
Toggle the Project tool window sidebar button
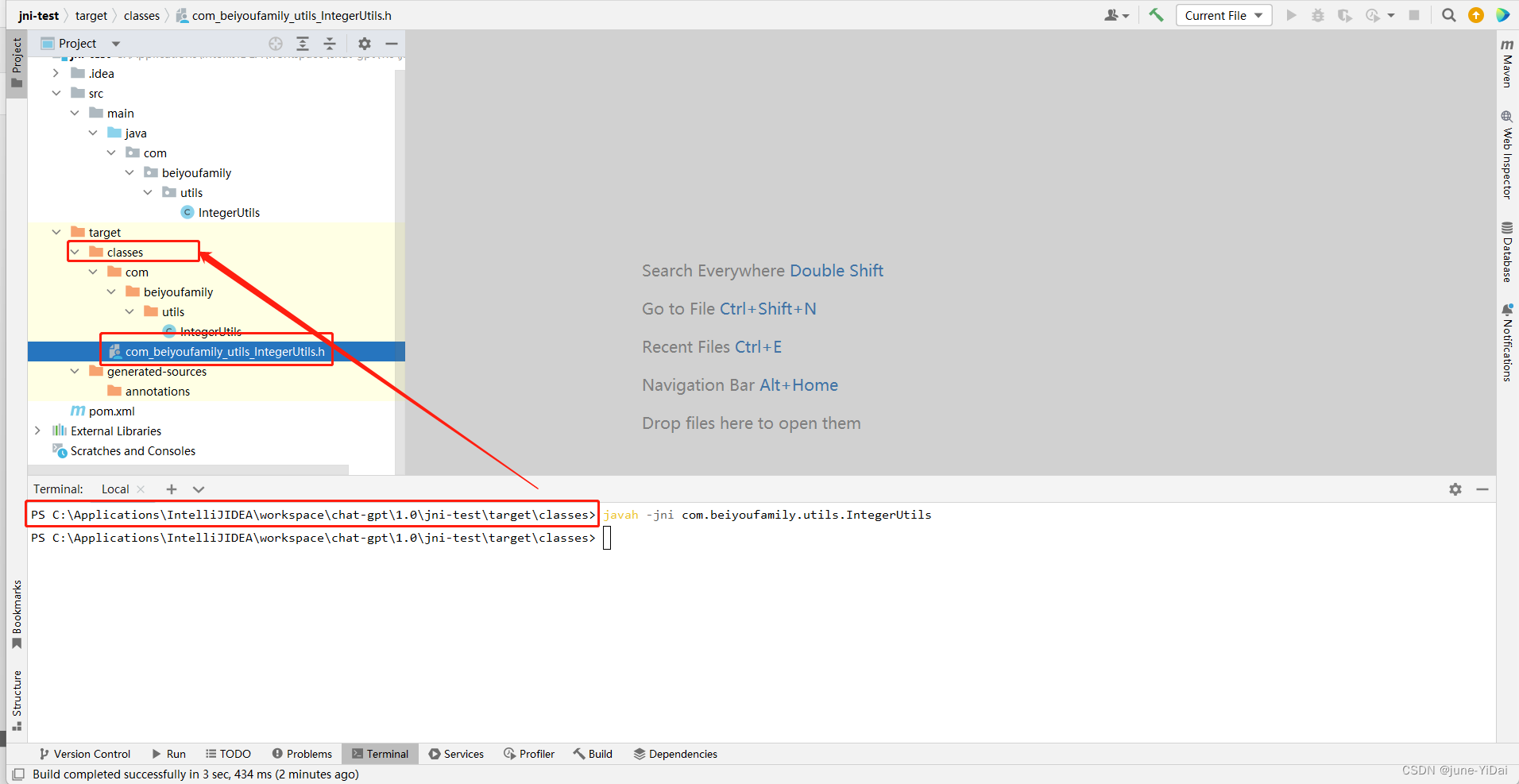[x=17, y=64]
